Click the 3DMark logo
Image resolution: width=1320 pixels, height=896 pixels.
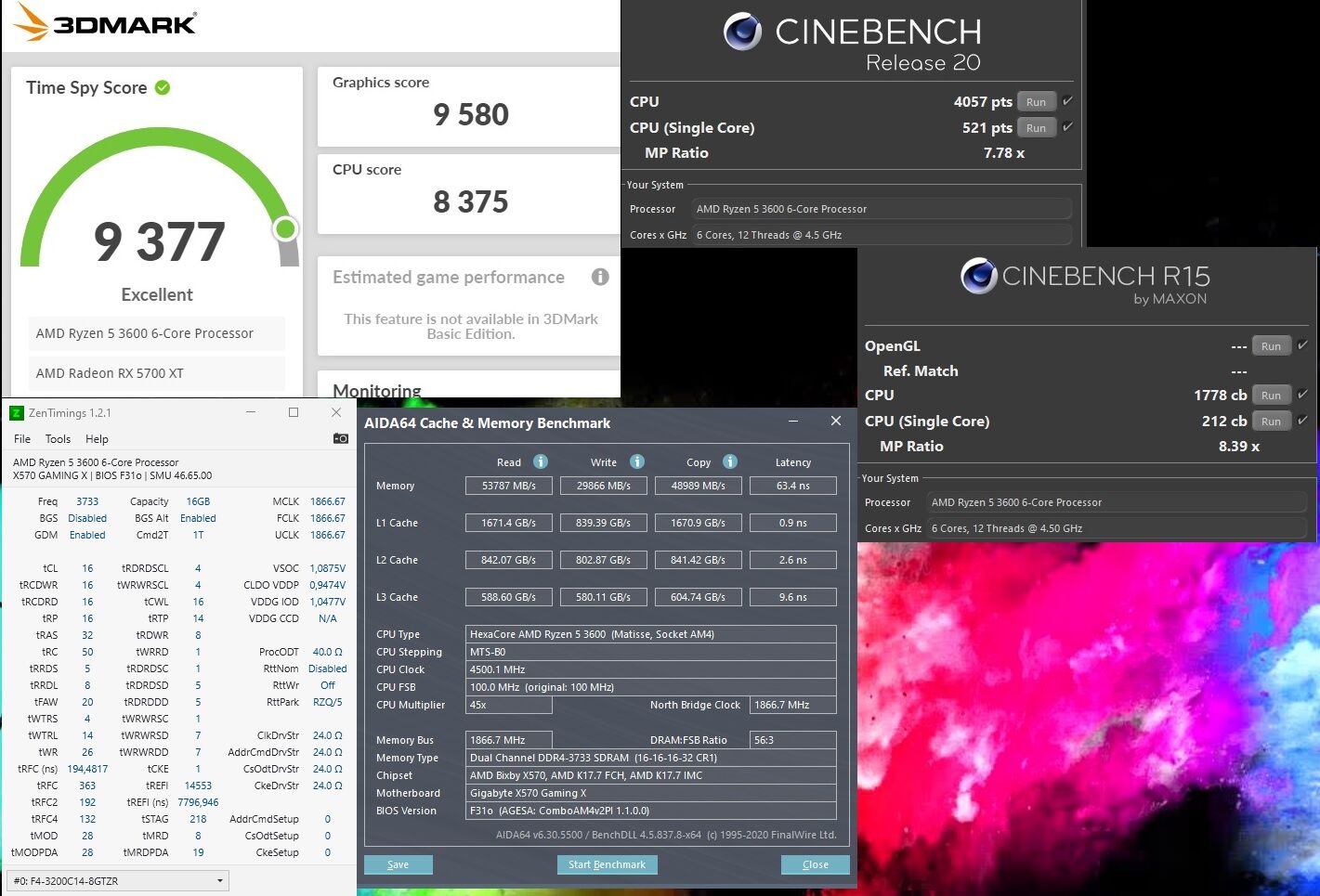coord(105,22)
